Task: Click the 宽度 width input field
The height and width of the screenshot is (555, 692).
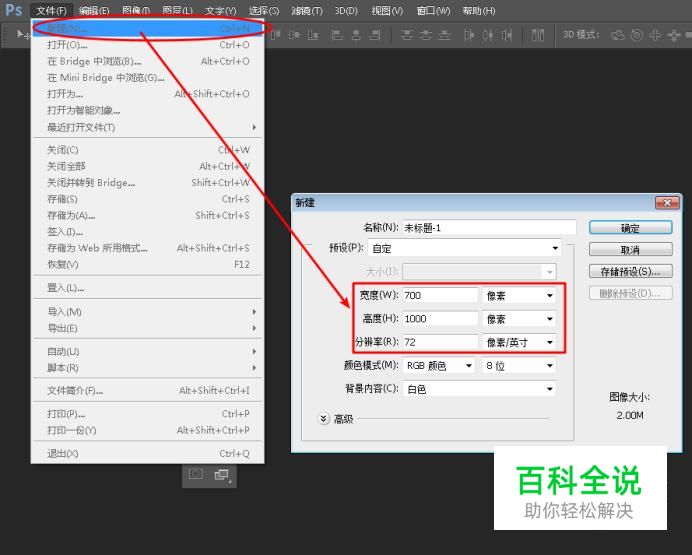Action: tap(440, 295)
